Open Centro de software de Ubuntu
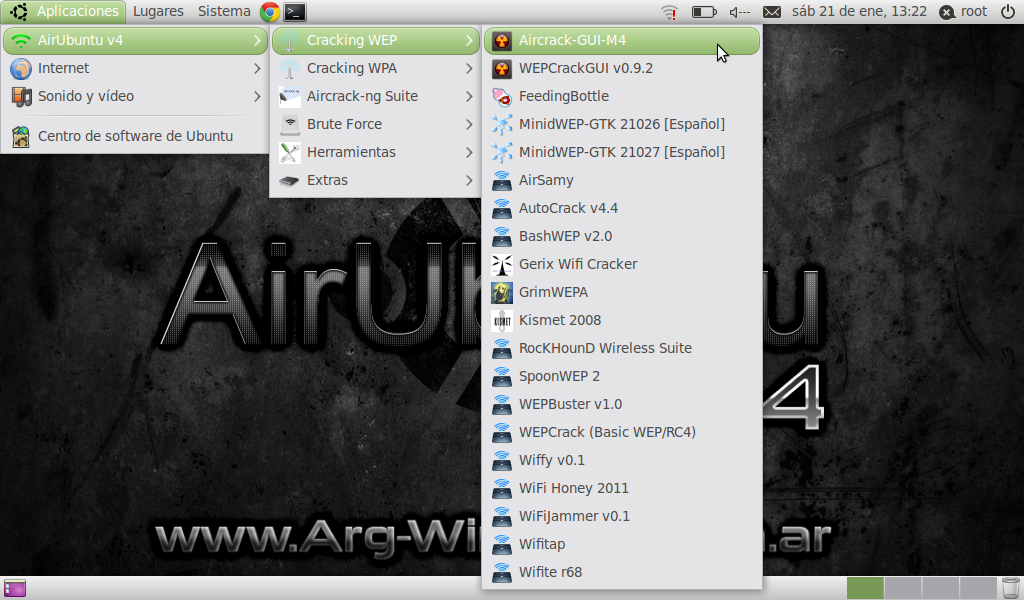This screenshot has height=600, width=1024. pyautogui.click(x=135, y=136)
